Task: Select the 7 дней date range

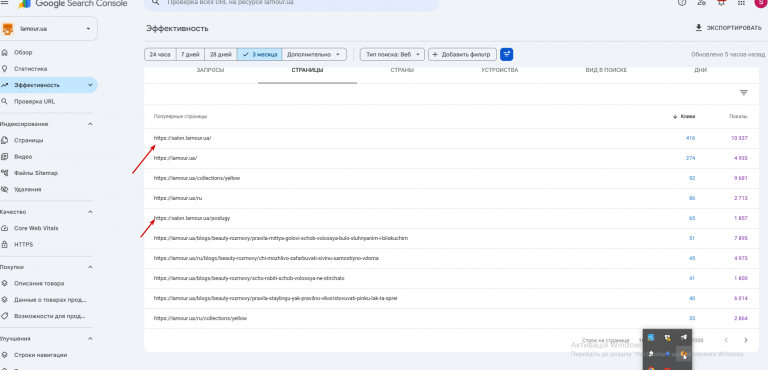Action: pos(190,54)
